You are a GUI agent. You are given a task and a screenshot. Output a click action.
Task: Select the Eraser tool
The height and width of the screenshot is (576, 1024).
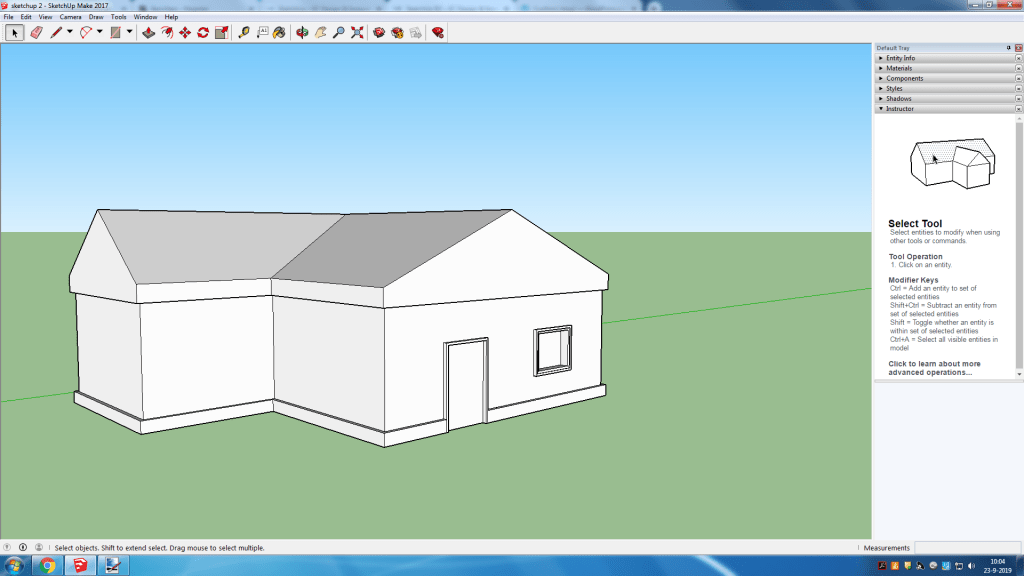(37, 33)
